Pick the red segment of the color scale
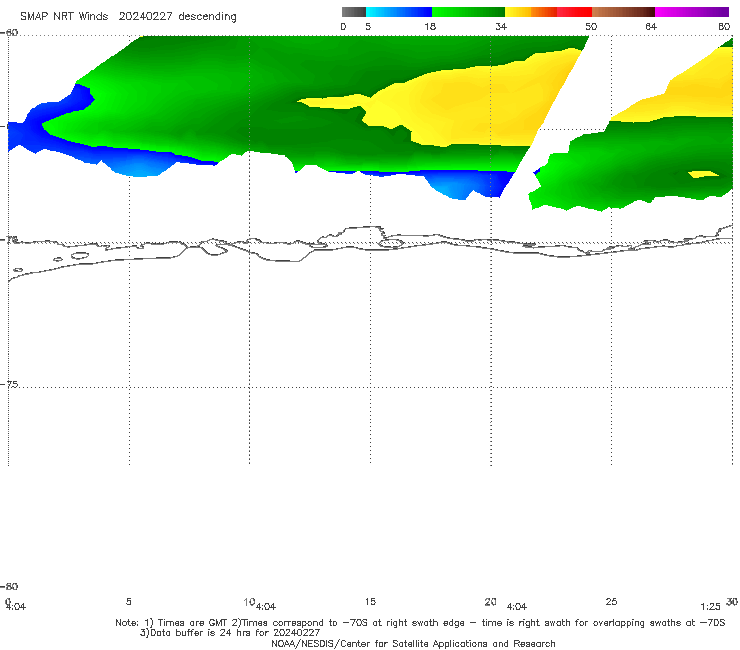 [574, 12]
